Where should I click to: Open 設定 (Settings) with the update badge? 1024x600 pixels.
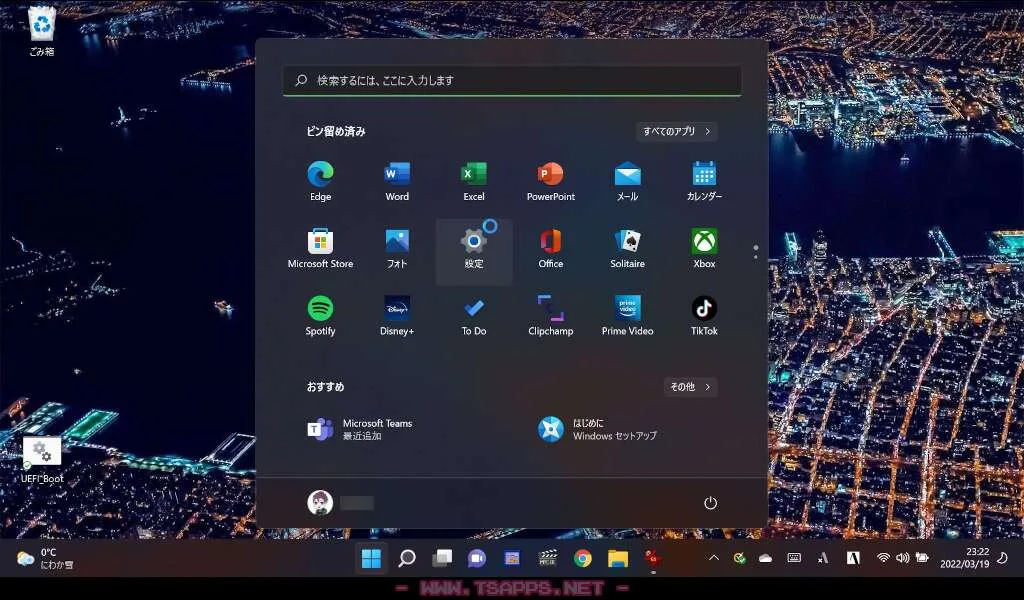click(x=473, y=247)
